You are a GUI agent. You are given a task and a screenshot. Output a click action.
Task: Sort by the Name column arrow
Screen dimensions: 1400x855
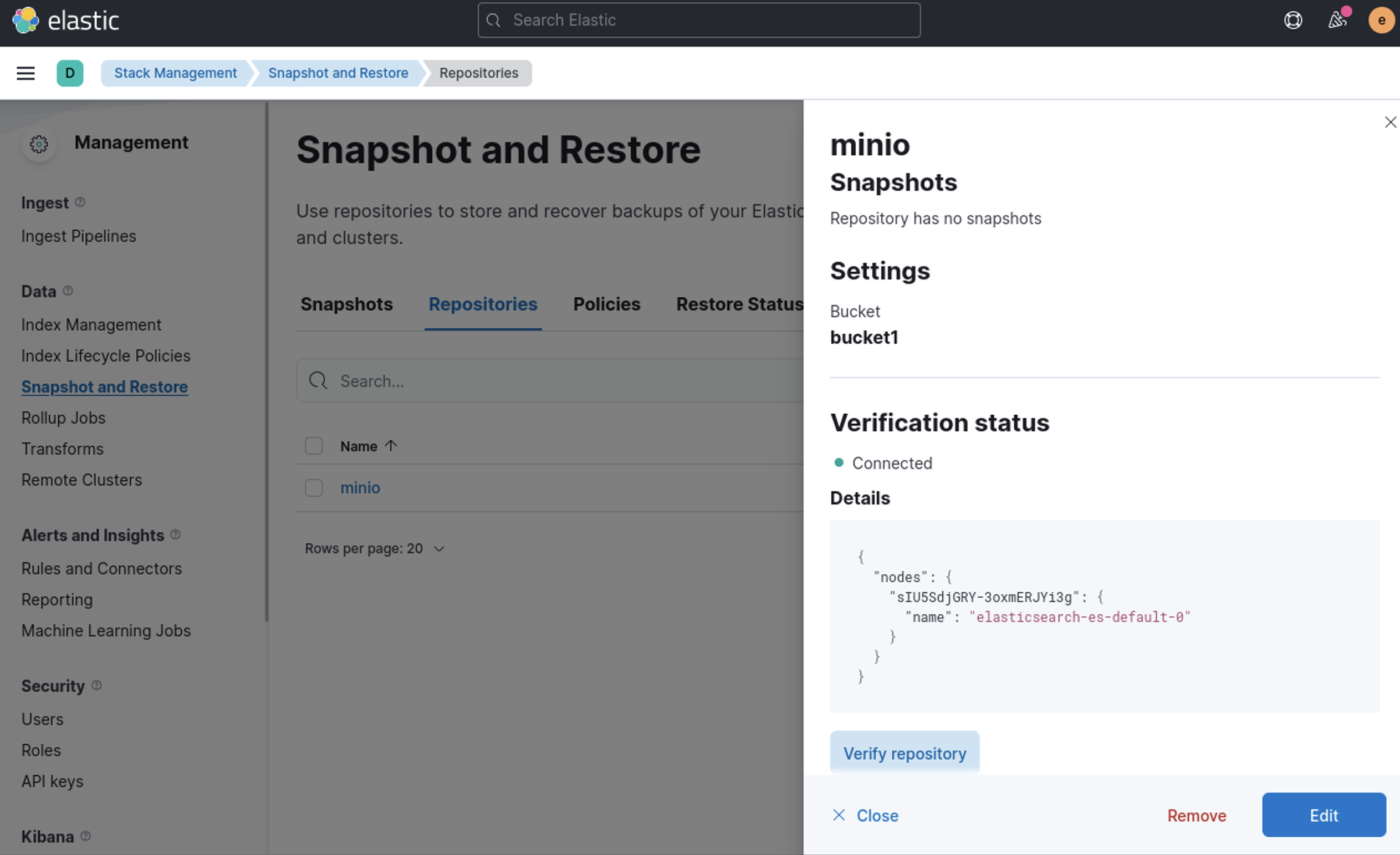coord(391,446)
